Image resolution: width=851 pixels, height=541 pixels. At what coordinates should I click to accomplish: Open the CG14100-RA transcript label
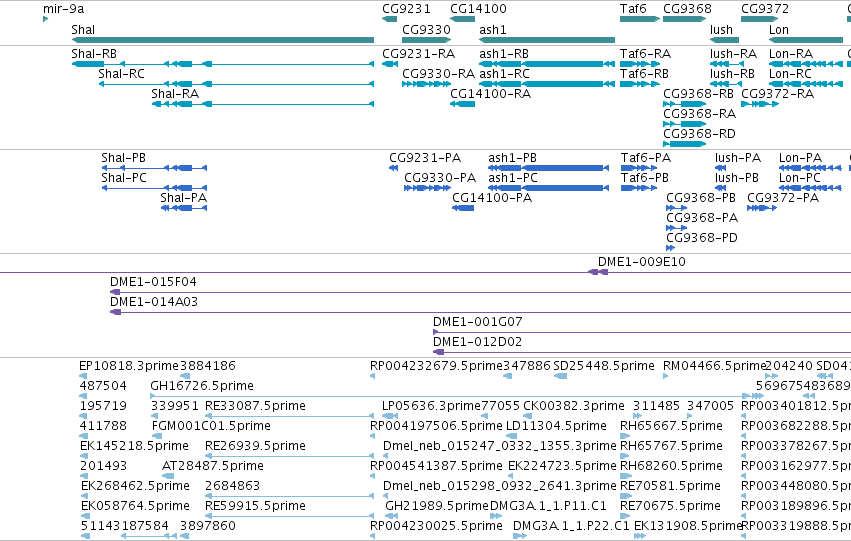click(x=491, y=94)
